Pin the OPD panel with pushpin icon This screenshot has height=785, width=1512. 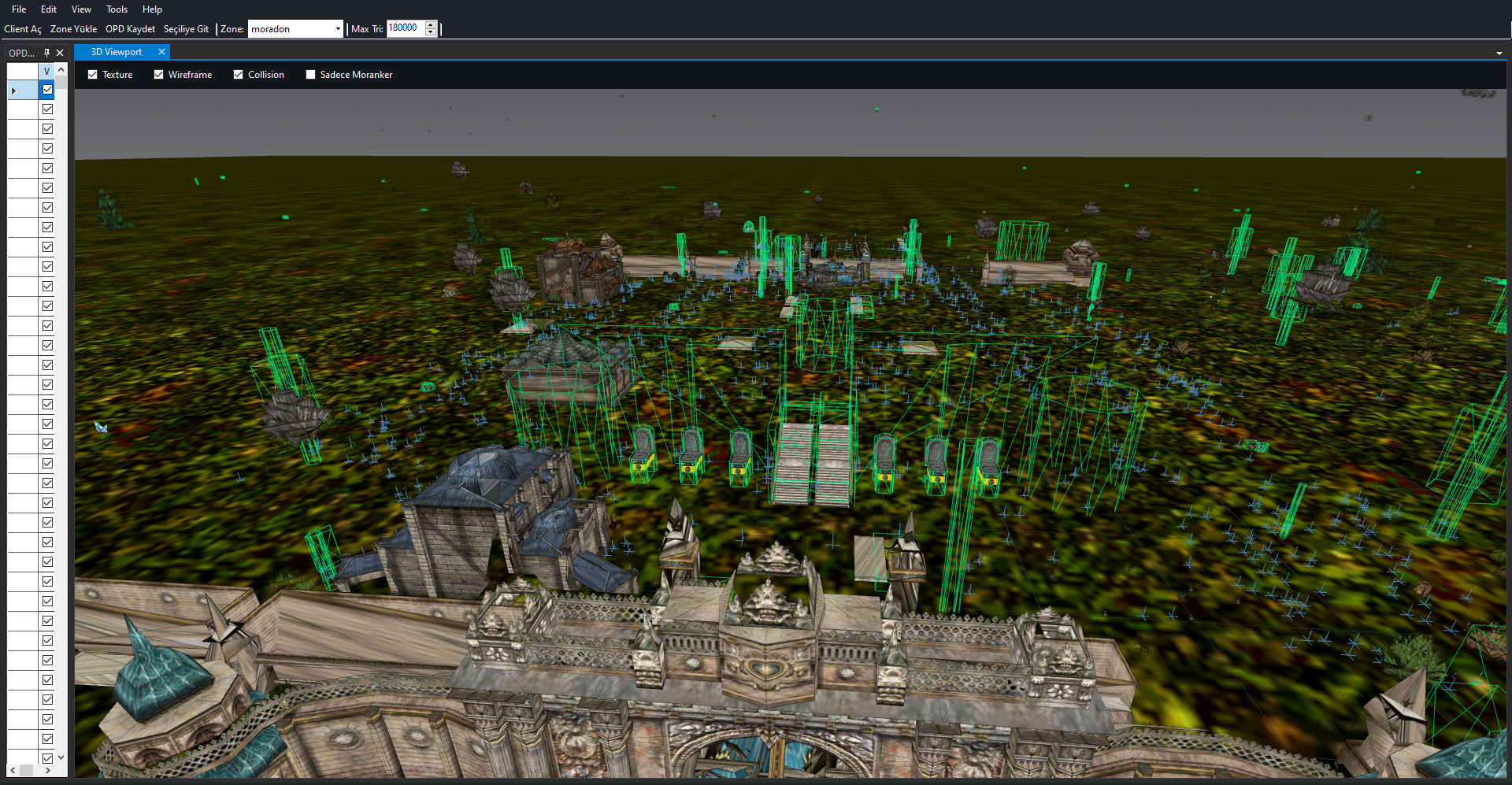(46, 53)
